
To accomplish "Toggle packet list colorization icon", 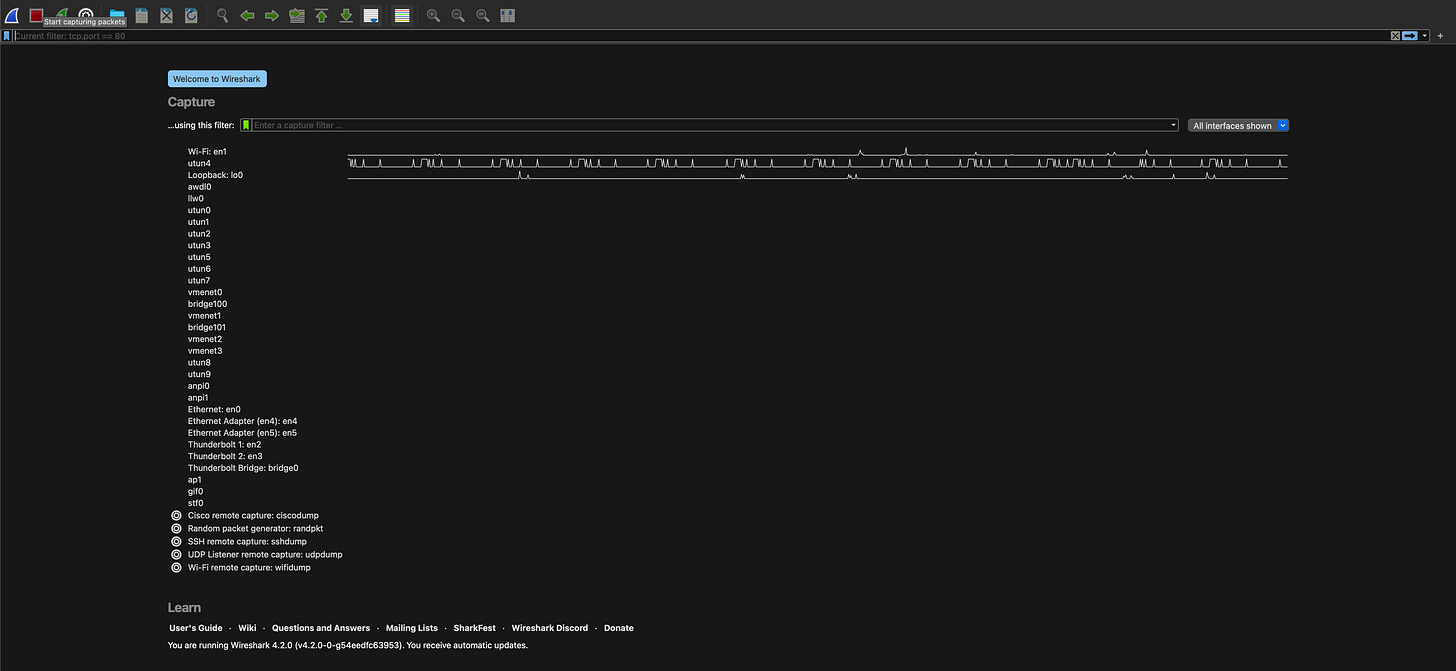I will coord(402,15).
